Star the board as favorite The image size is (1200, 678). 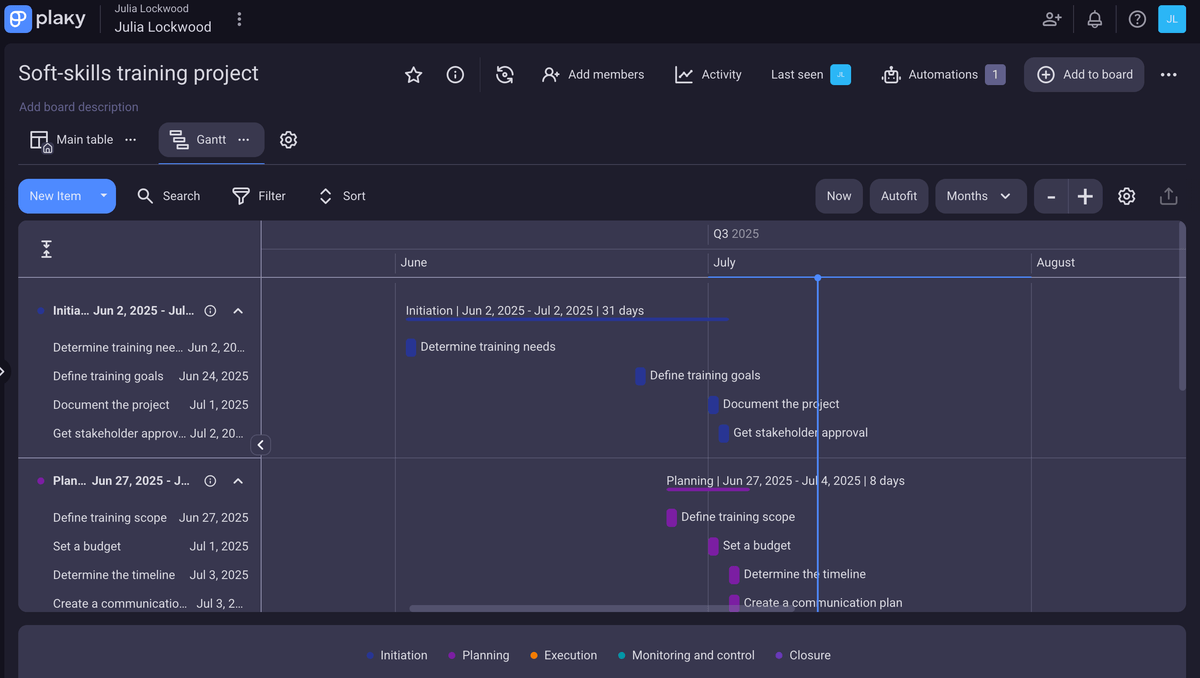tap(413, 75)
